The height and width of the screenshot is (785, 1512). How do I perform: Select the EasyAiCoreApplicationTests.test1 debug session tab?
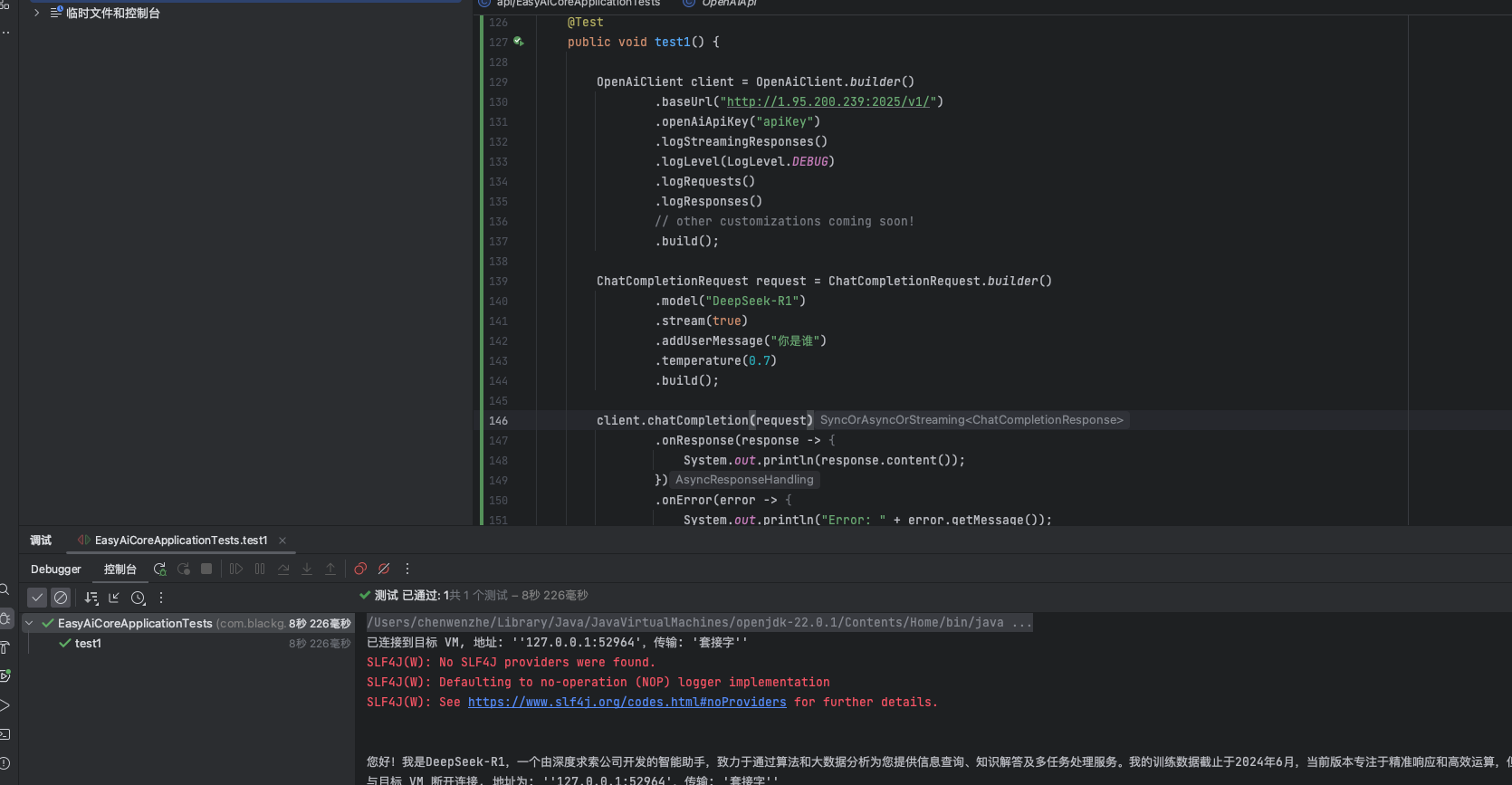tap(181, 540)
